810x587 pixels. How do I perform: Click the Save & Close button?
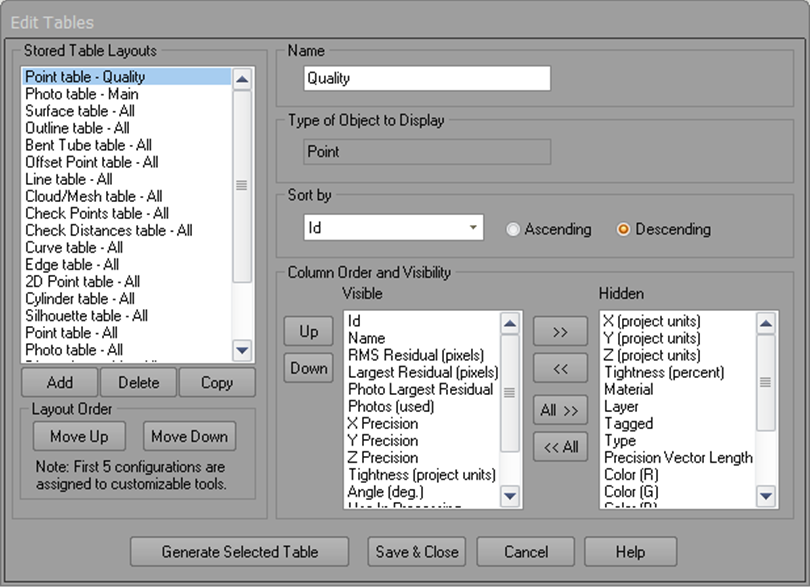[417, 551]
